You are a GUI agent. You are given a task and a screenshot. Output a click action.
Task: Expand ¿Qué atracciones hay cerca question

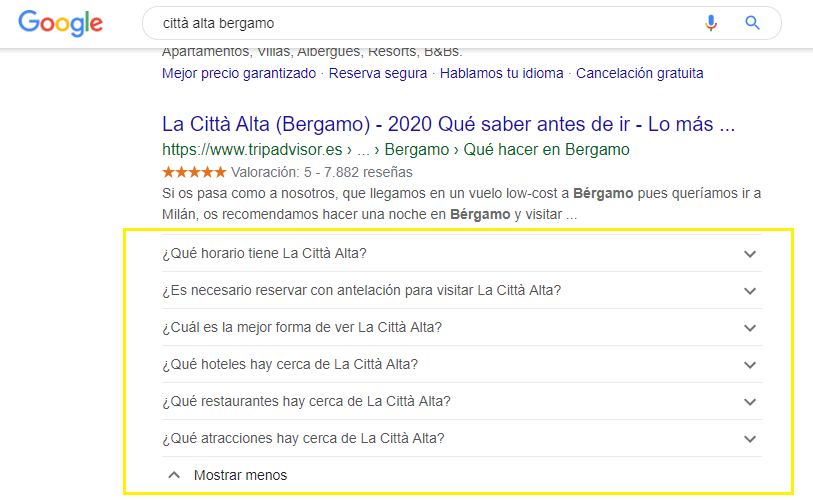tap(461, 438)
